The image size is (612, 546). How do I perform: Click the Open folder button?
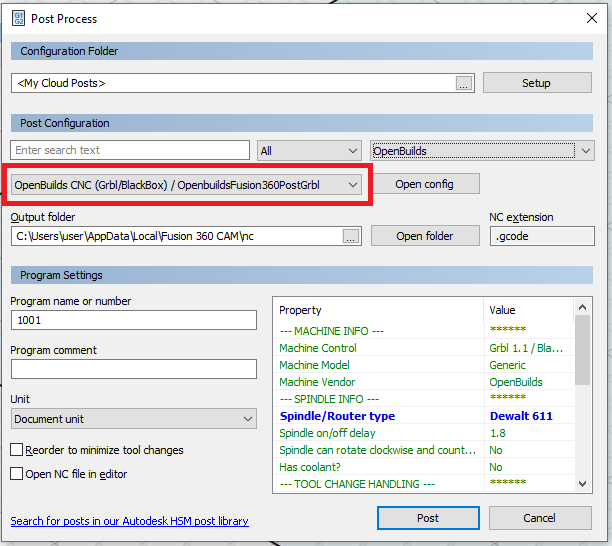tap(425, 236)
